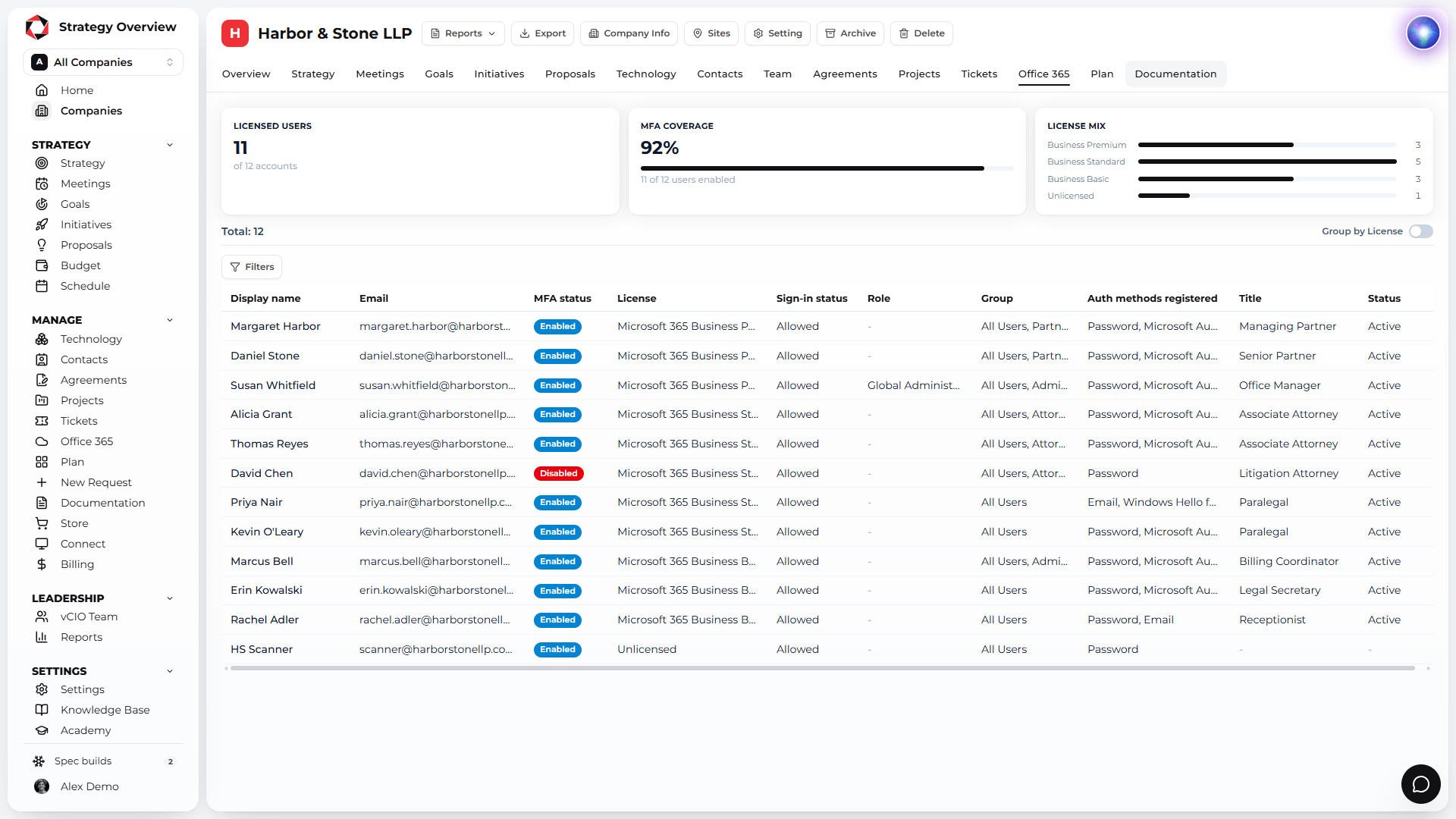Collapse the STRATEGY section
The width and height of the screenshot is (1456, 819).
click(x=170, y=145)
